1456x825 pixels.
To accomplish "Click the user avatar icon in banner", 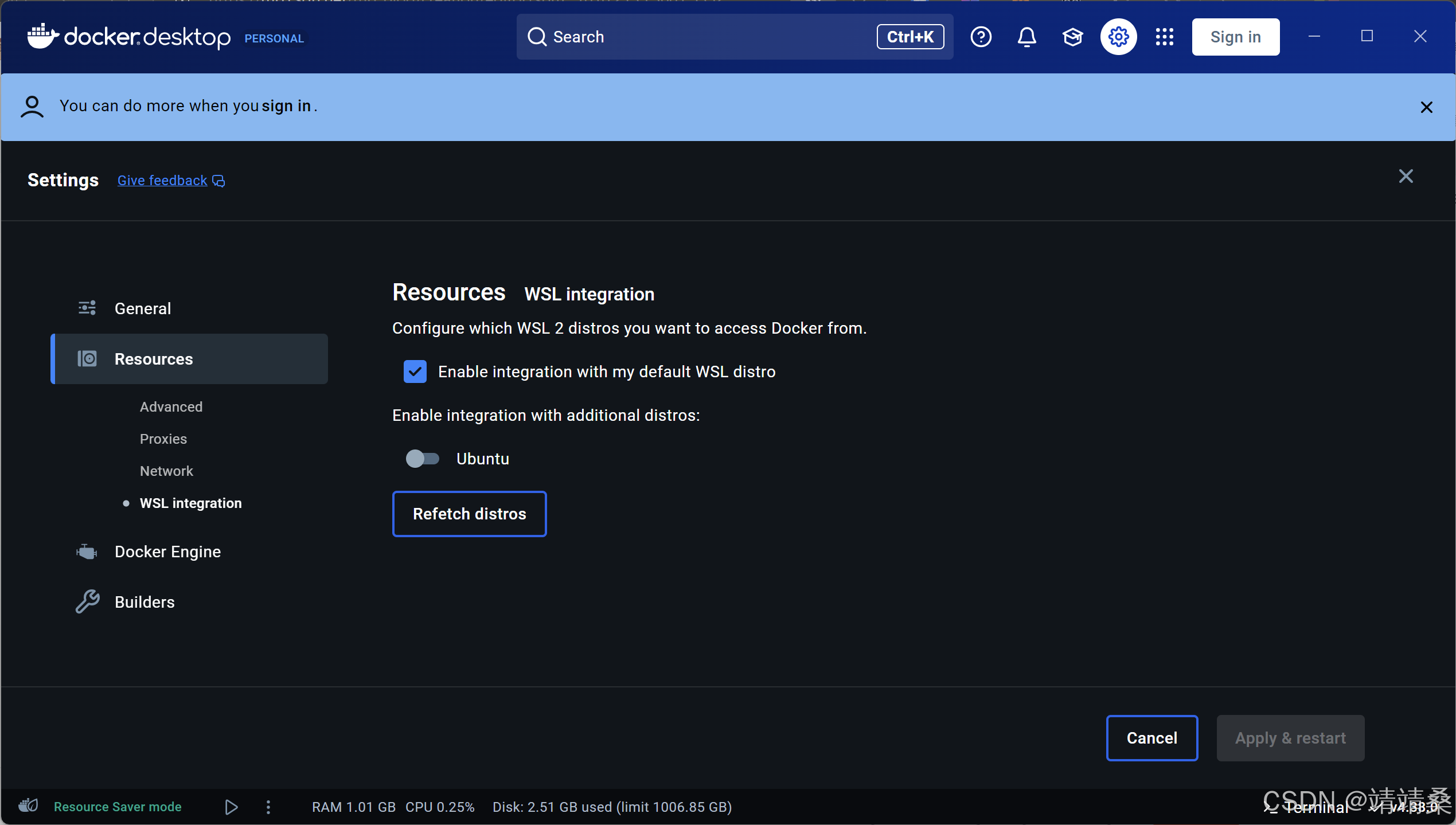I will coord(32,107).
